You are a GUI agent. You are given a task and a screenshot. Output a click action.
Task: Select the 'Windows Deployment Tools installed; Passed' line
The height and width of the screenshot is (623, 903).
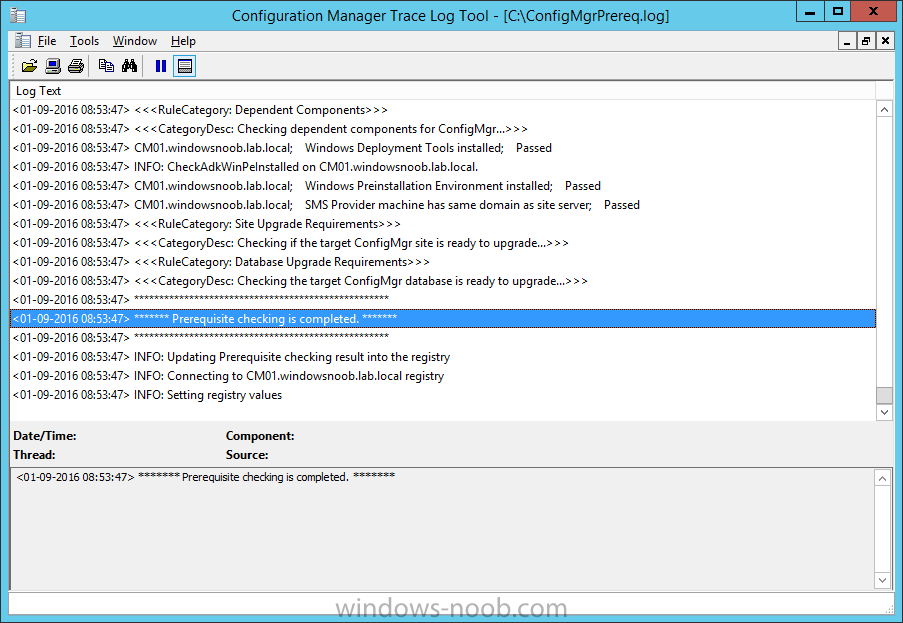(x=442, y=147)
